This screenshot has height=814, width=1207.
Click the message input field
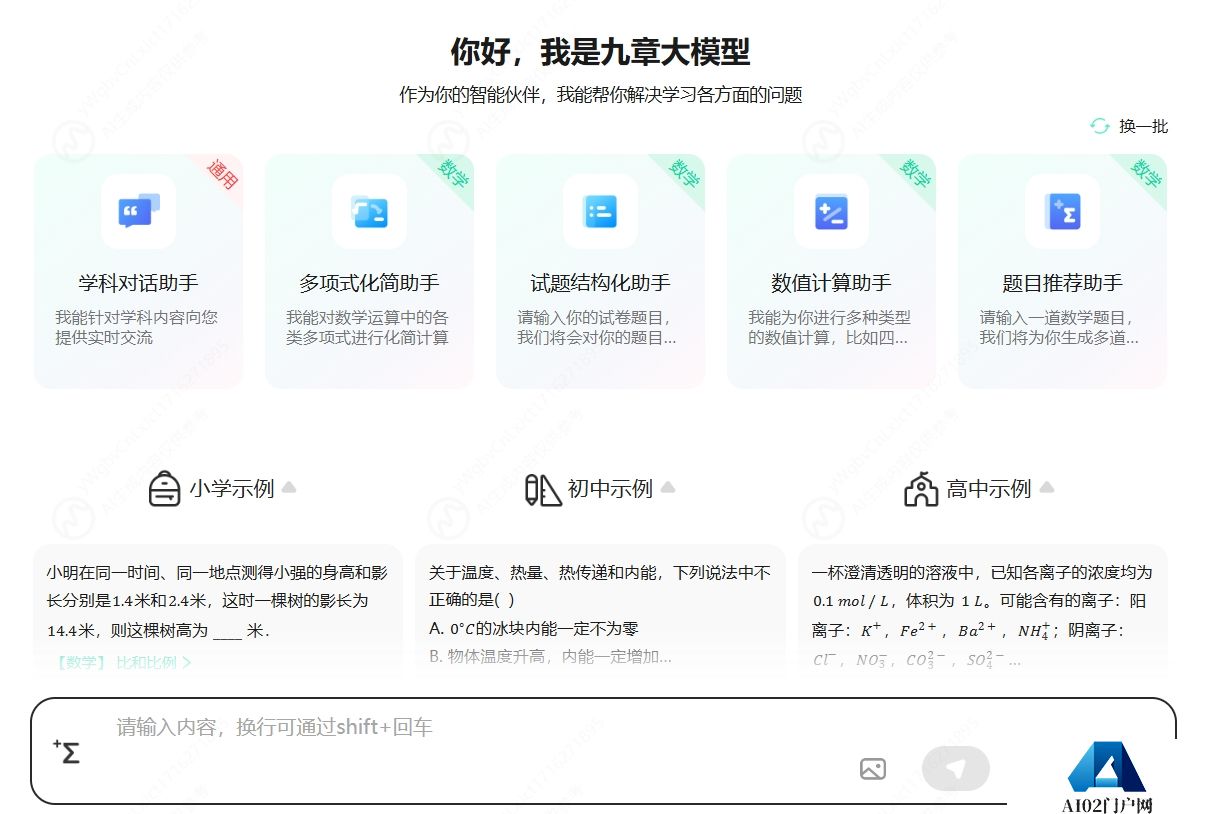pyautogui.click(x=480, y=727)
